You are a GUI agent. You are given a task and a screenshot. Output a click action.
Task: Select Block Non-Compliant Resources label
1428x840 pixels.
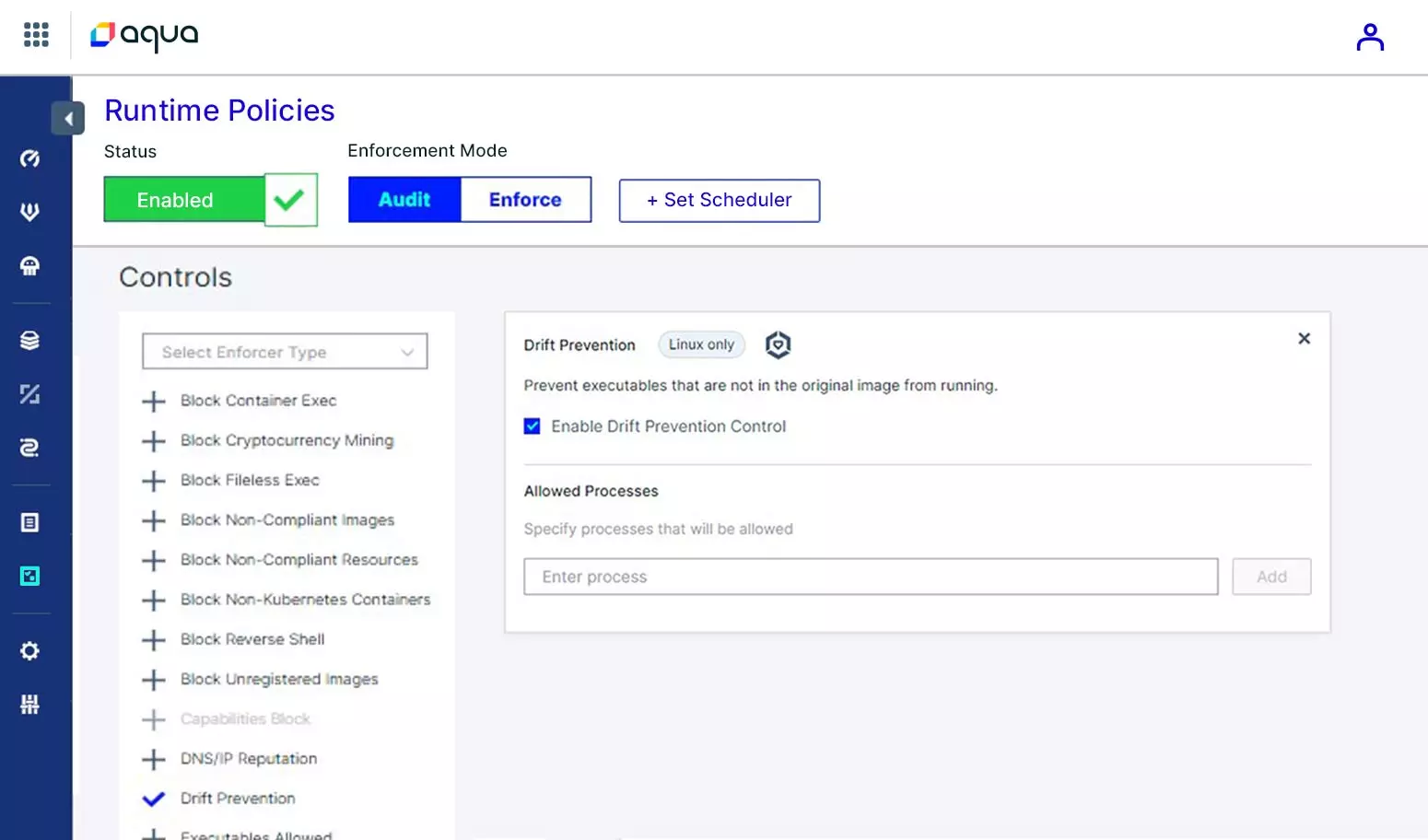tap(299, 559)
